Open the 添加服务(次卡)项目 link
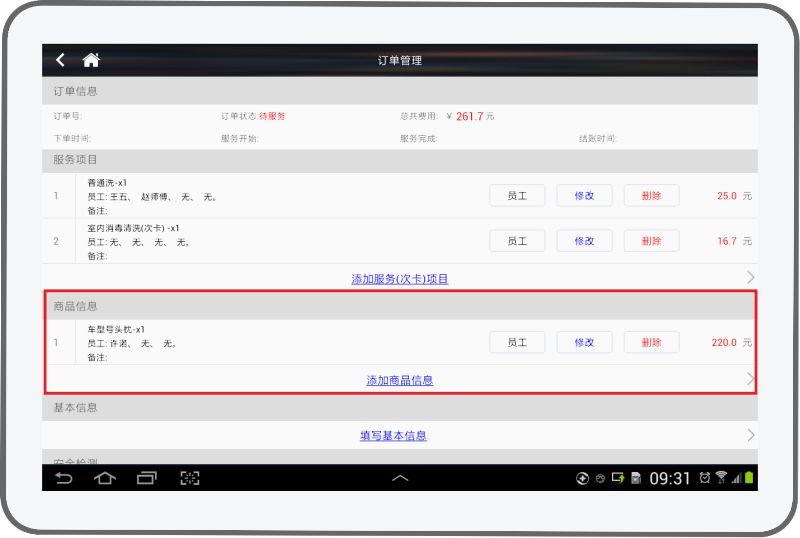Image resolution: width=800 pixels, height=538 pixels. point(400,279)
